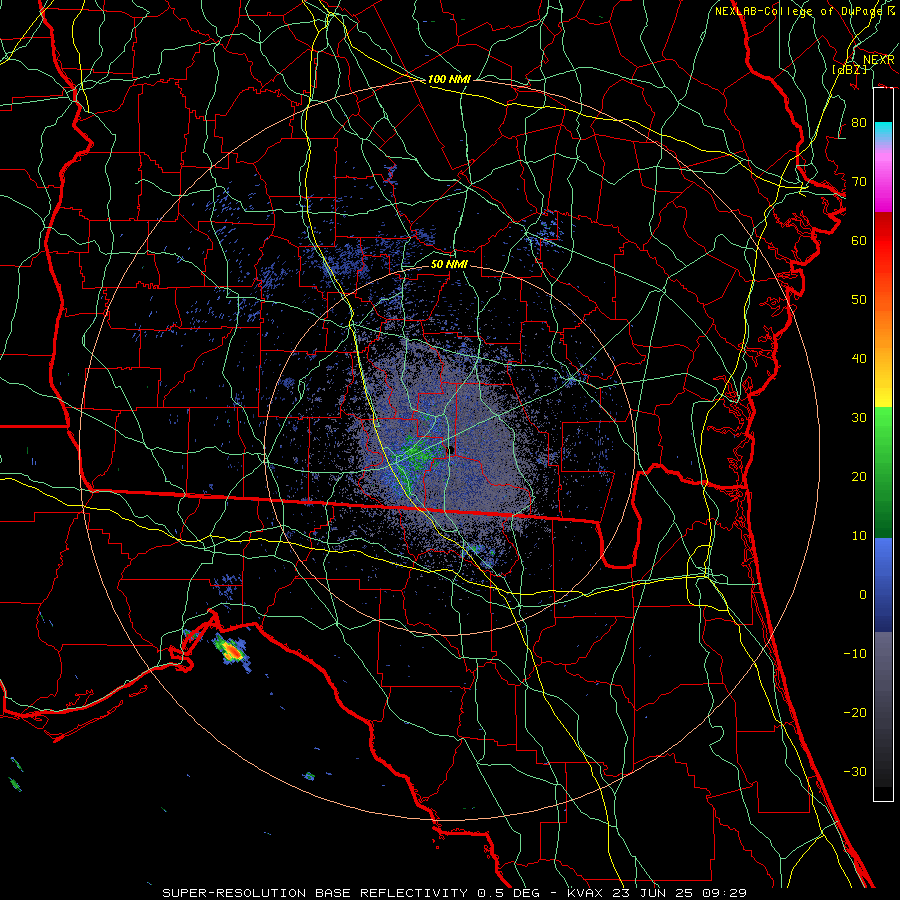Select the "0" value on the dBZ scale
This screenshot has height=900, width=900.
[x=863, y=595]
